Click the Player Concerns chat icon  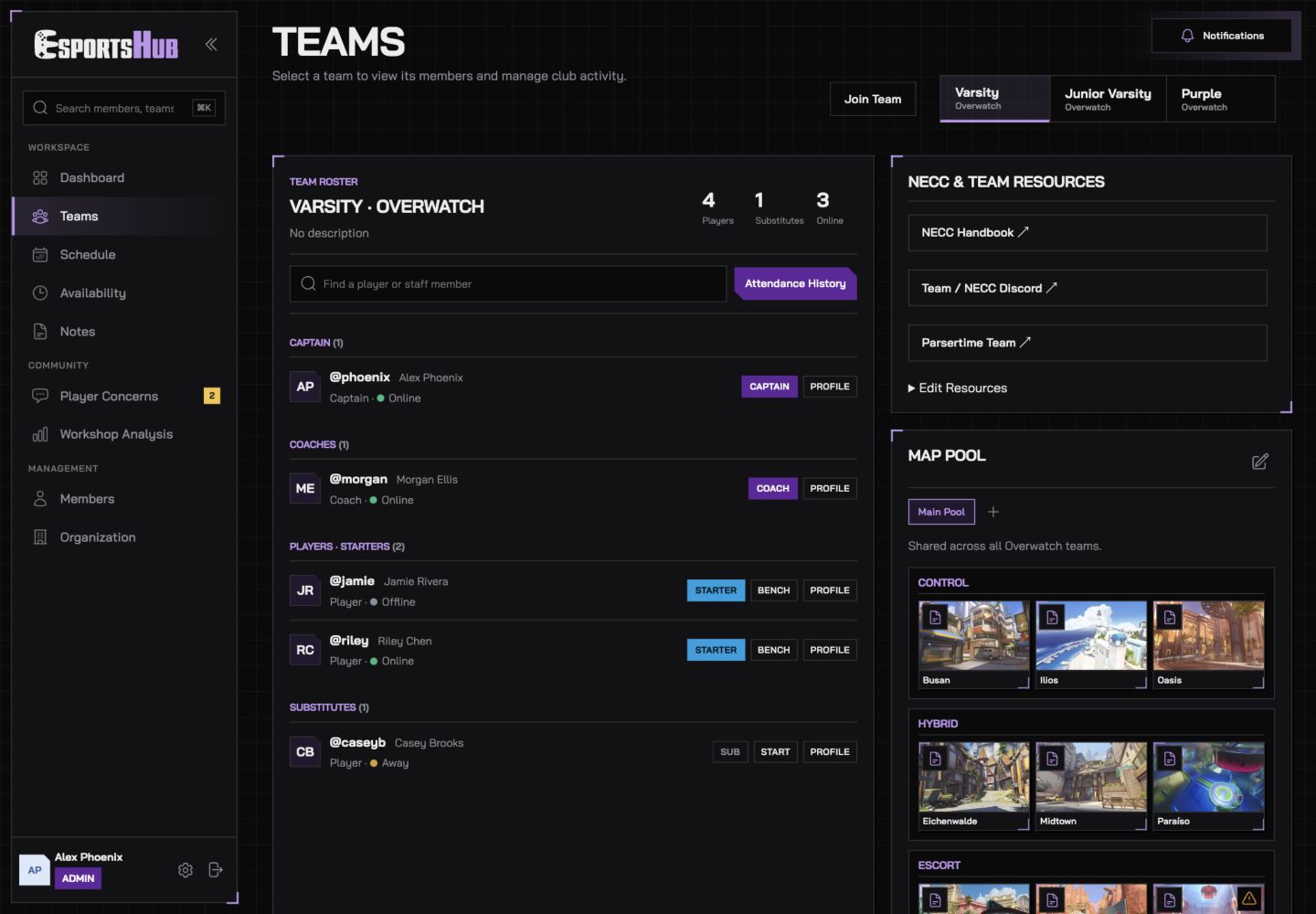(40, 396)
